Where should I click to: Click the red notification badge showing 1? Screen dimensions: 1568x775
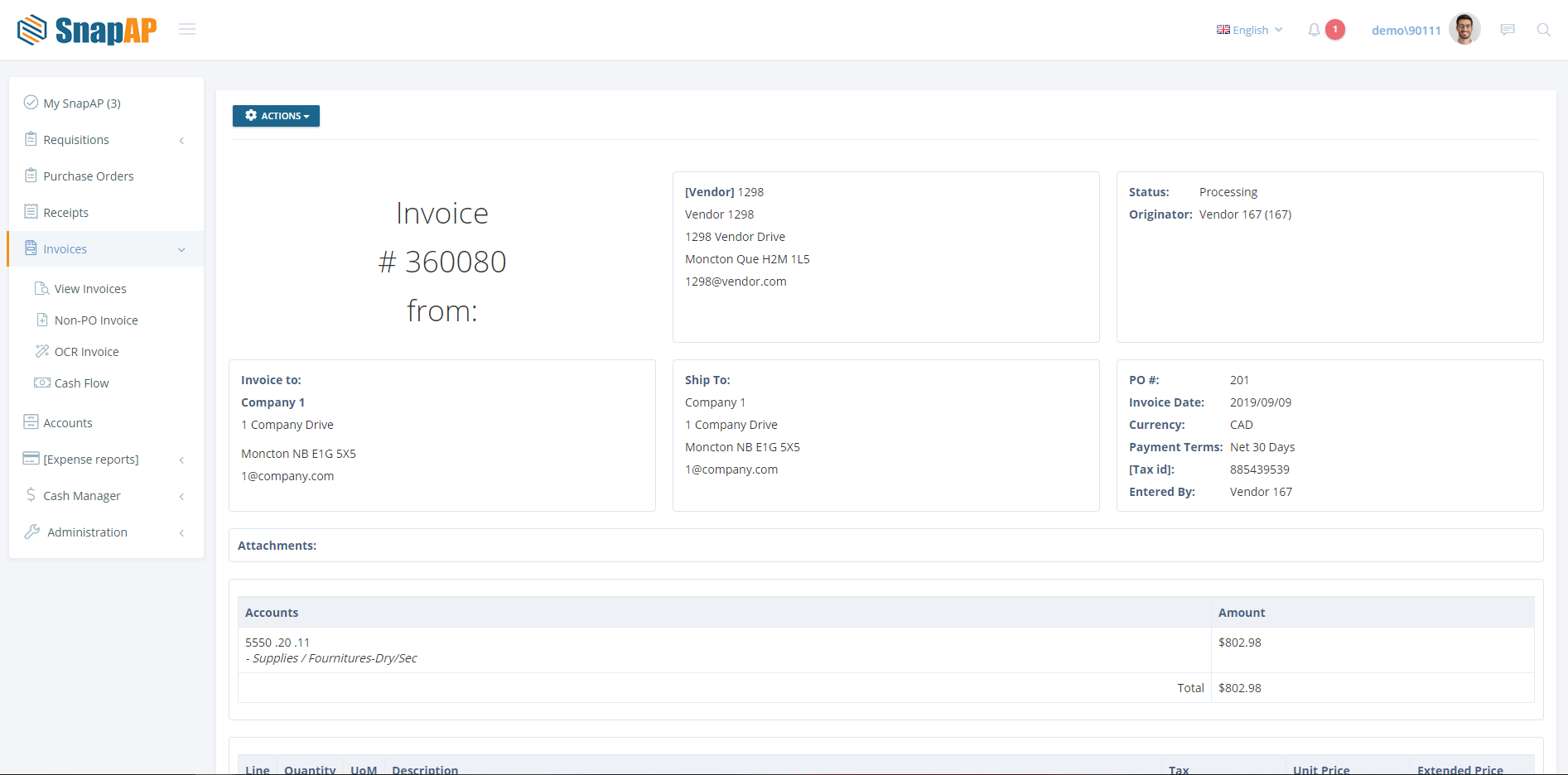[x=1335, y=29]
